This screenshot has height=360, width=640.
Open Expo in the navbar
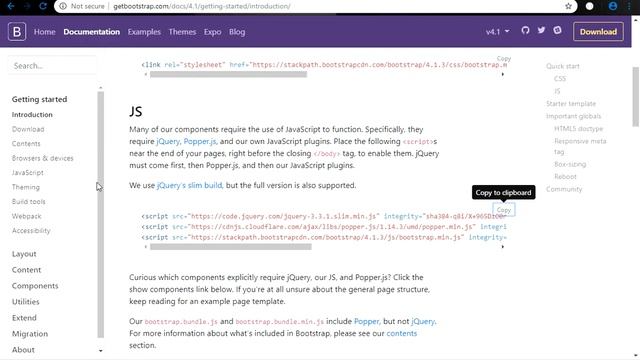212,32
